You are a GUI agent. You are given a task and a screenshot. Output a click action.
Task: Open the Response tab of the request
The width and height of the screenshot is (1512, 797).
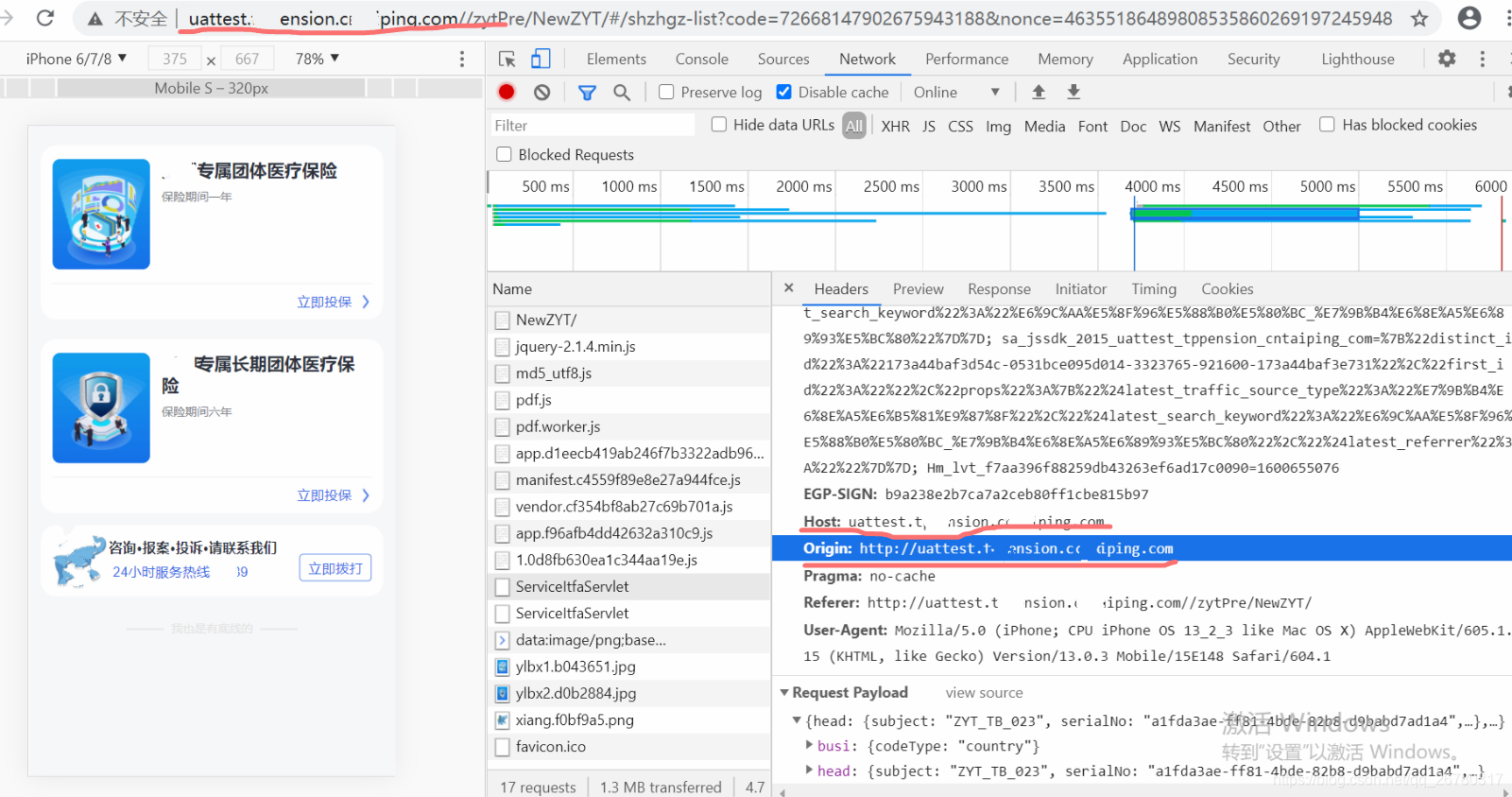click(x=999, y=289)
